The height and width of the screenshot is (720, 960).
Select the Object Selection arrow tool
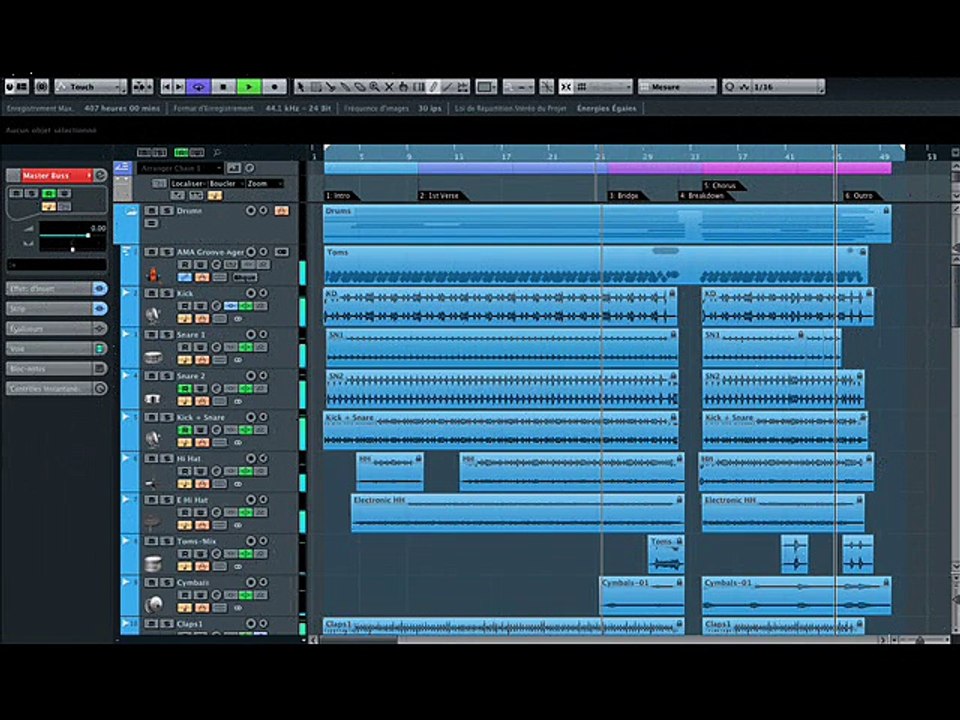300,87
